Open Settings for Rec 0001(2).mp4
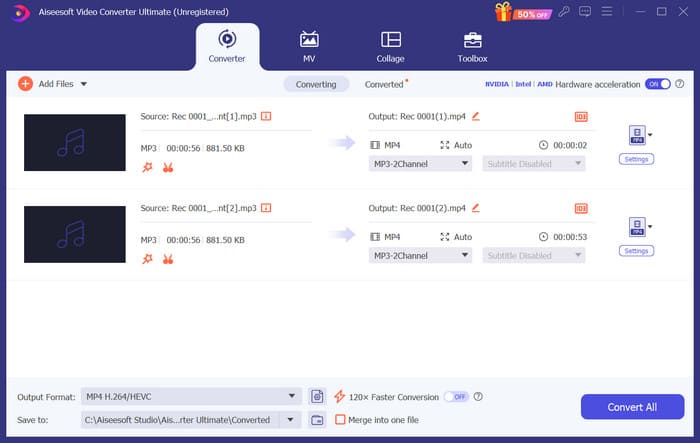This screenshot has width=700, height=443. (x=636, y=251)
